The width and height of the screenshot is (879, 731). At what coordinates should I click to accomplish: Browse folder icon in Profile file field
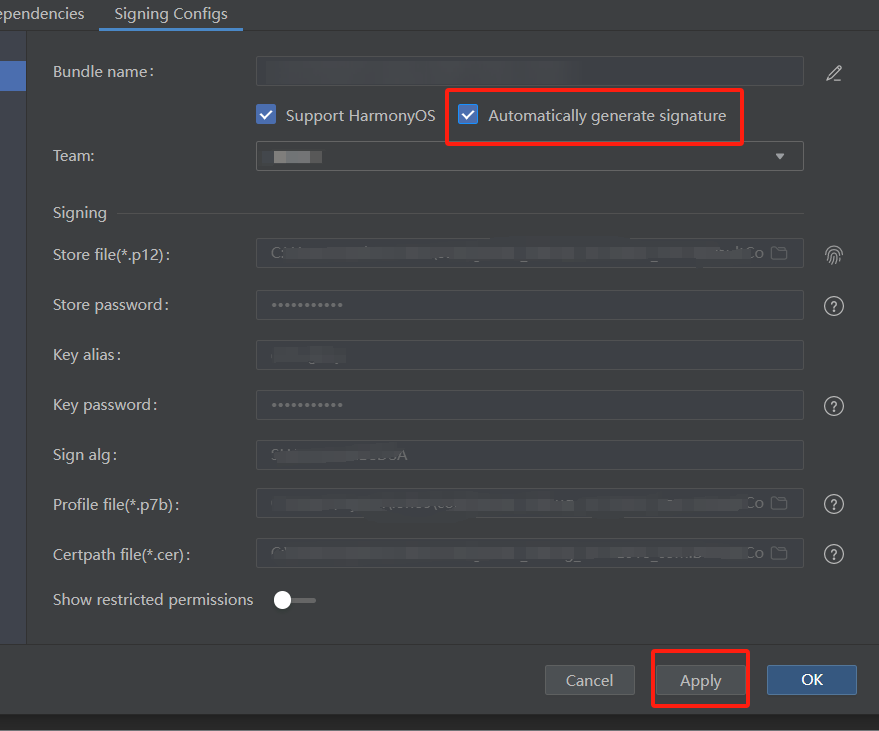tap(779, 503)
